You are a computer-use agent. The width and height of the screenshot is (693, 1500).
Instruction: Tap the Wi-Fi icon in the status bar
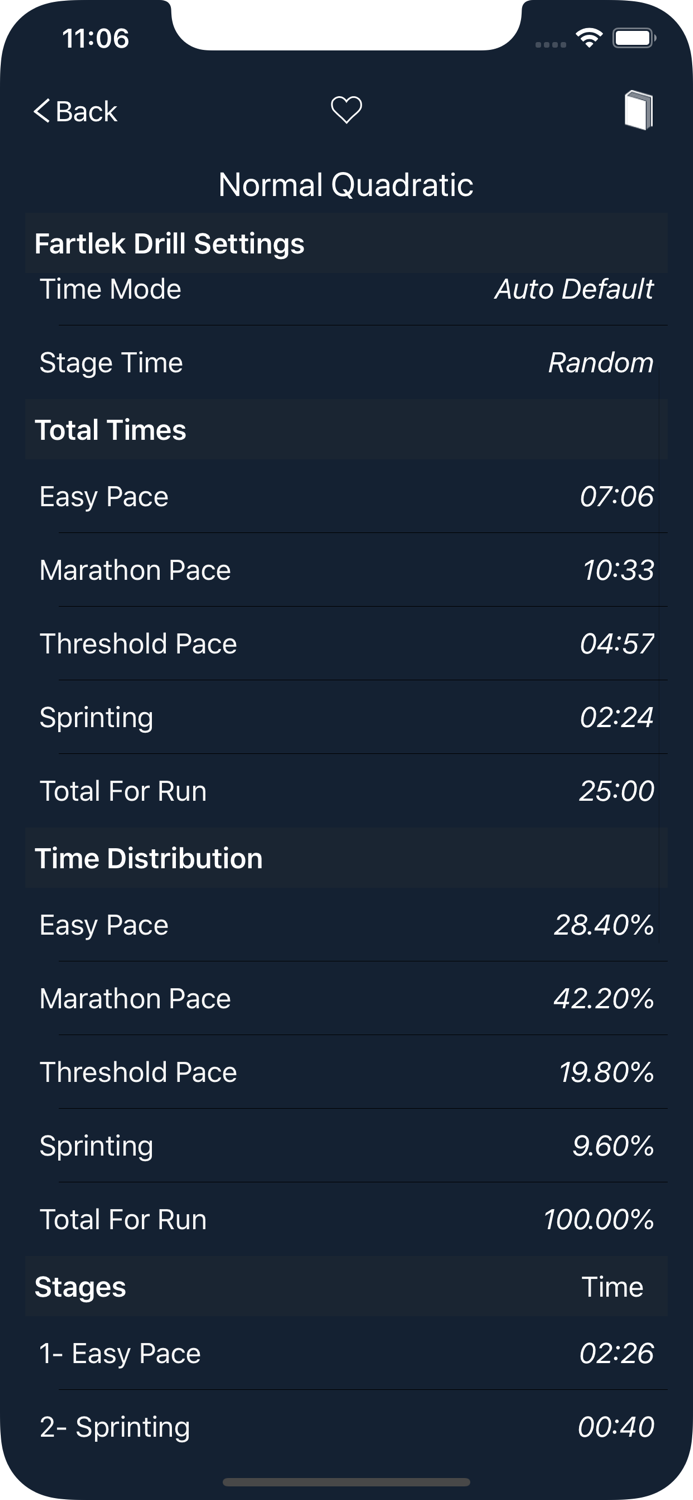pos(590,39)
